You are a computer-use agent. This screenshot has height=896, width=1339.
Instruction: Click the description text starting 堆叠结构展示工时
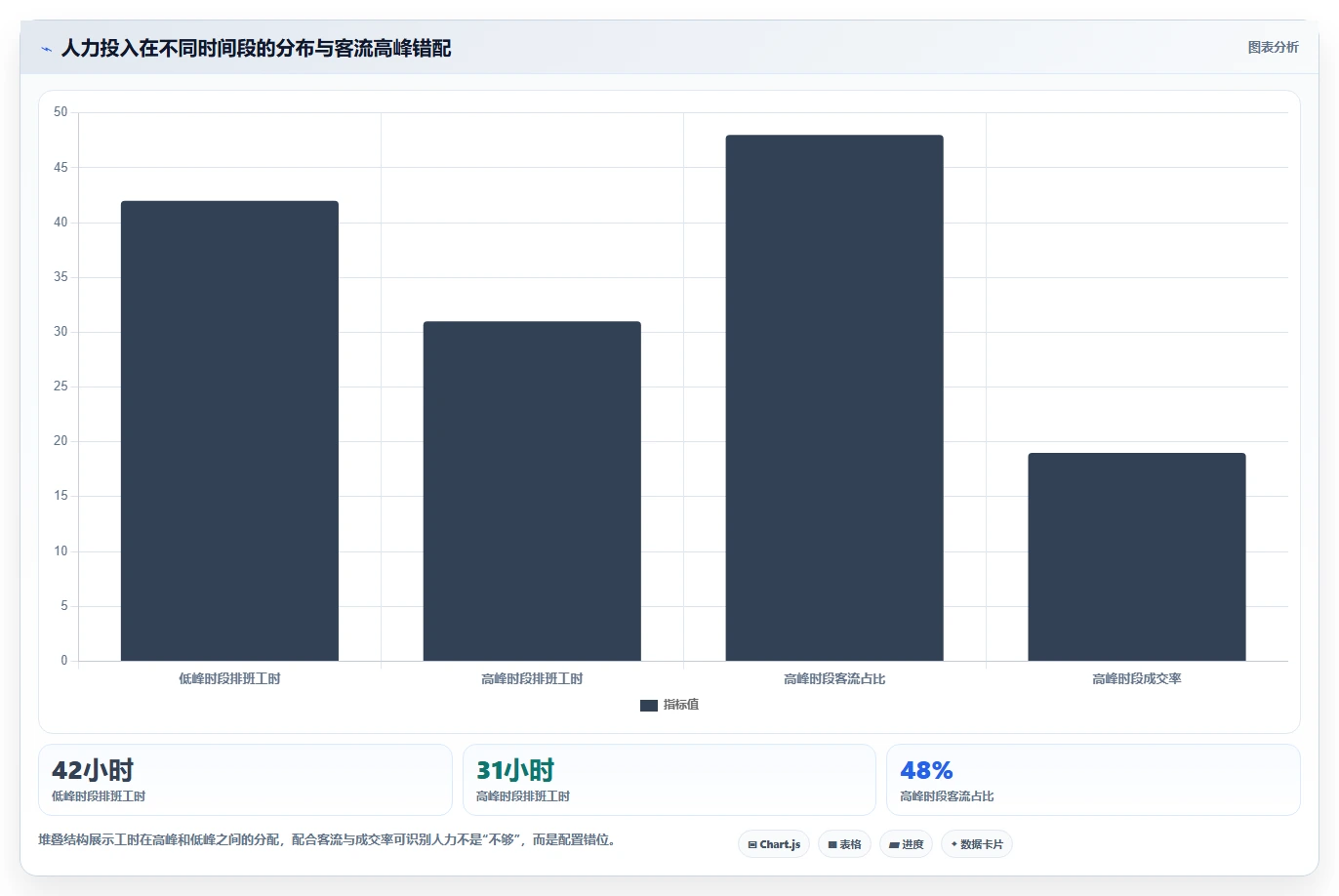tap(327, 839)
